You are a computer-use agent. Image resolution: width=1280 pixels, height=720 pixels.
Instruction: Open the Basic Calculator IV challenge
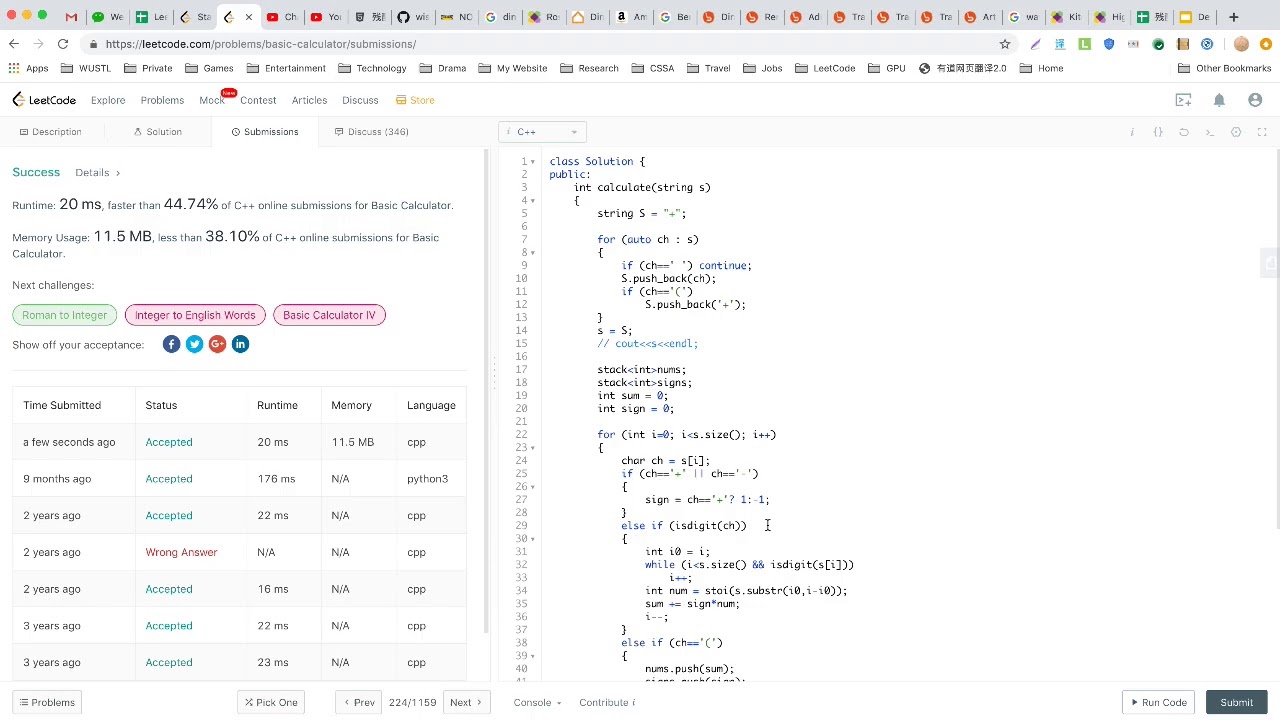tap(329, 315)
